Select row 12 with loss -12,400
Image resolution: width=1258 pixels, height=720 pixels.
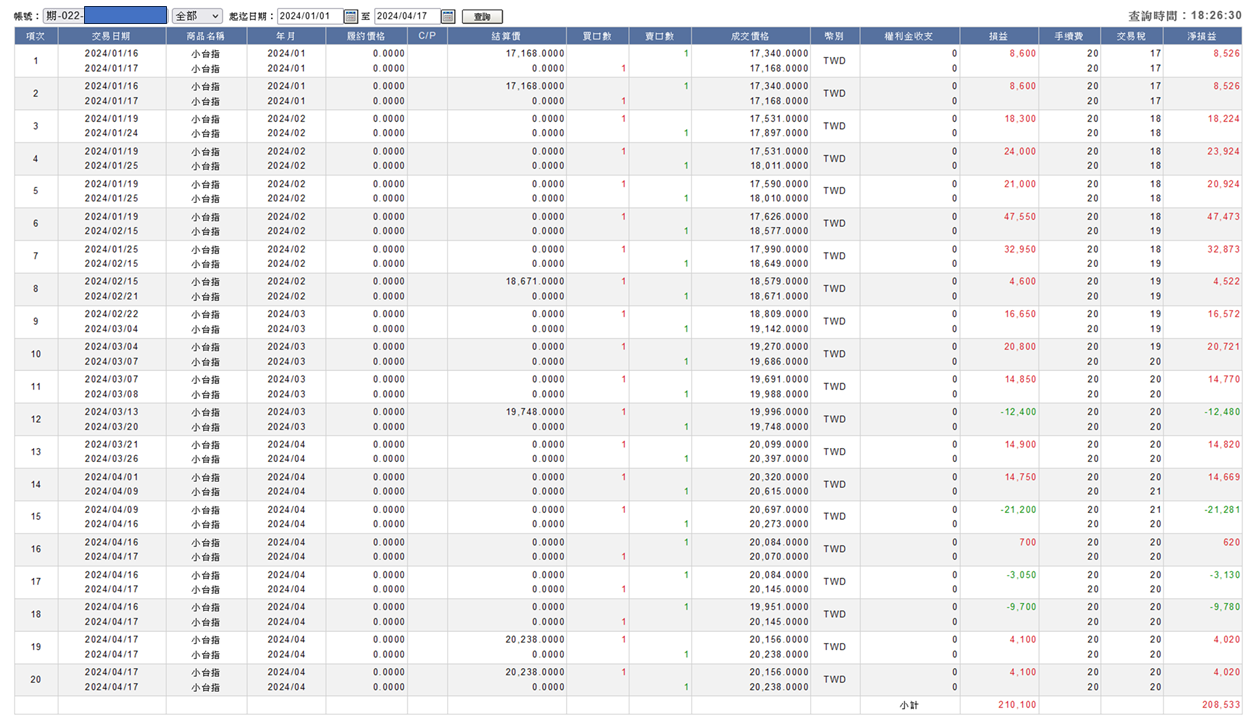tap(628, 419)
